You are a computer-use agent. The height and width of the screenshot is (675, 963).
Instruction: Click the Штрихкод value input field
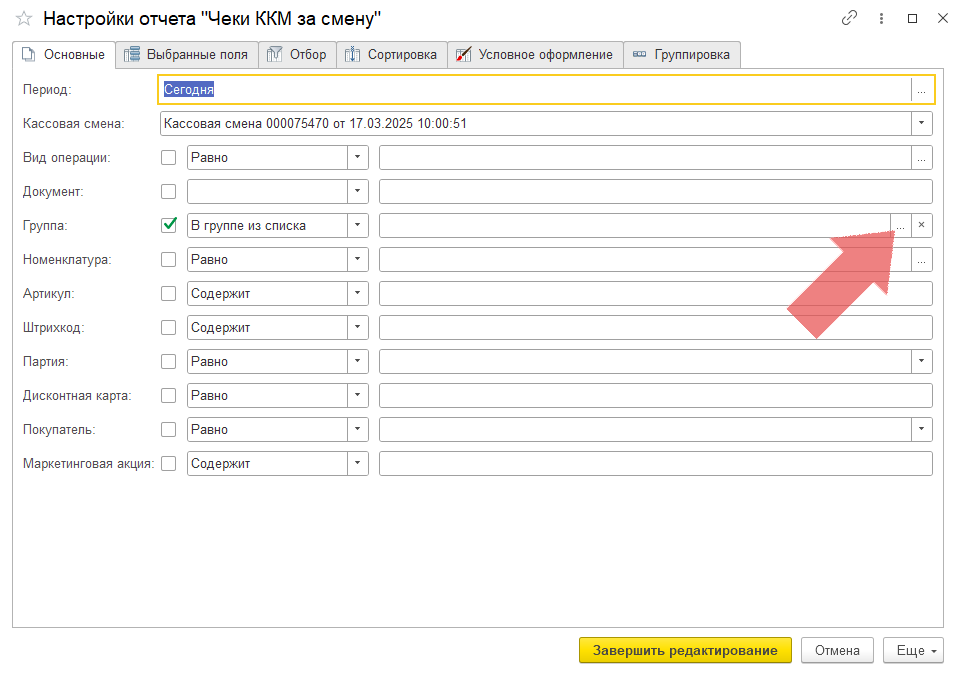click(x=655, y=328)
